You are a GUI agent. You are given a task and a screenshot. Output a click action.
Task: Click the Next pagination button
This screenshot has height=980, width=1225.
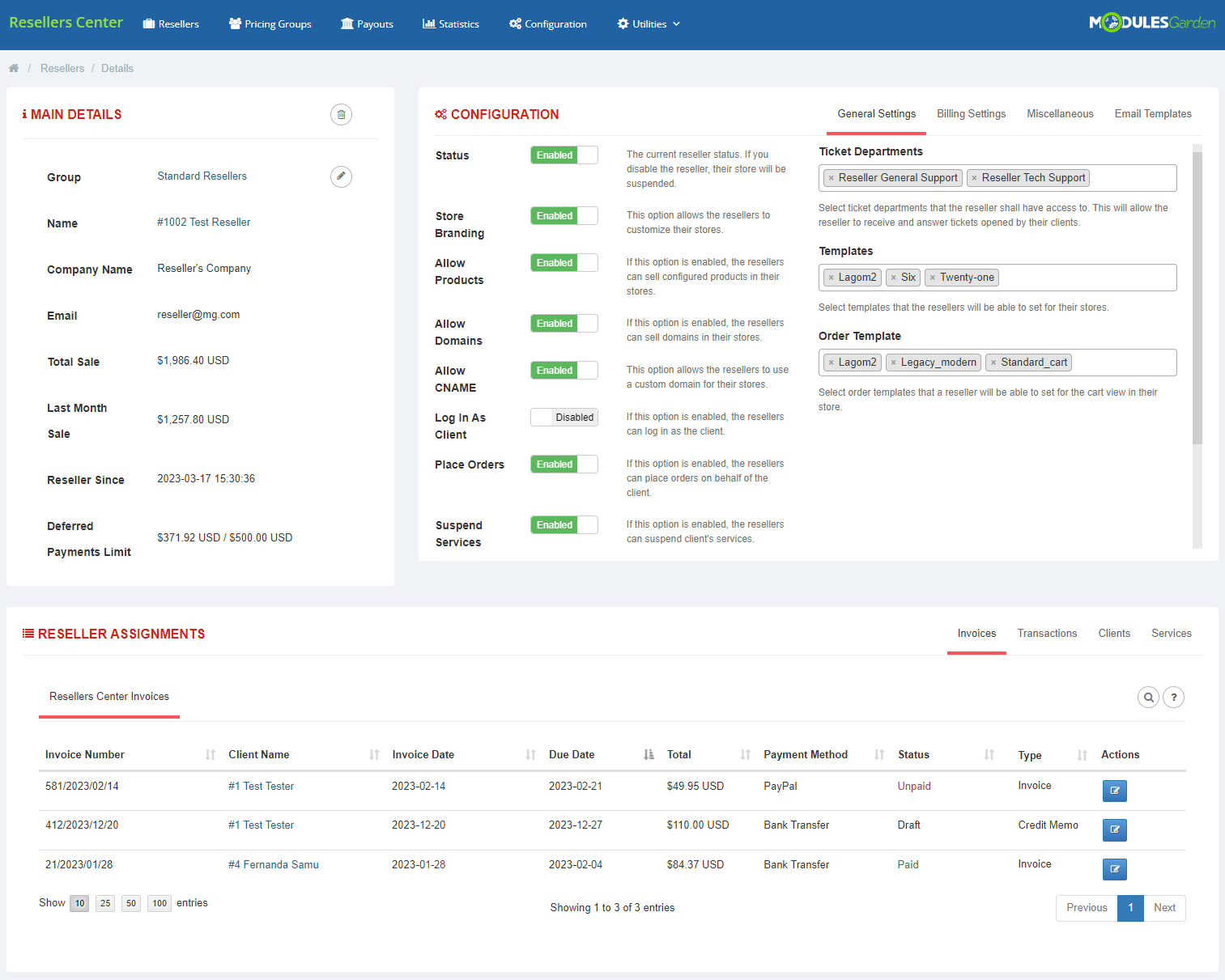coord(1164,907)
